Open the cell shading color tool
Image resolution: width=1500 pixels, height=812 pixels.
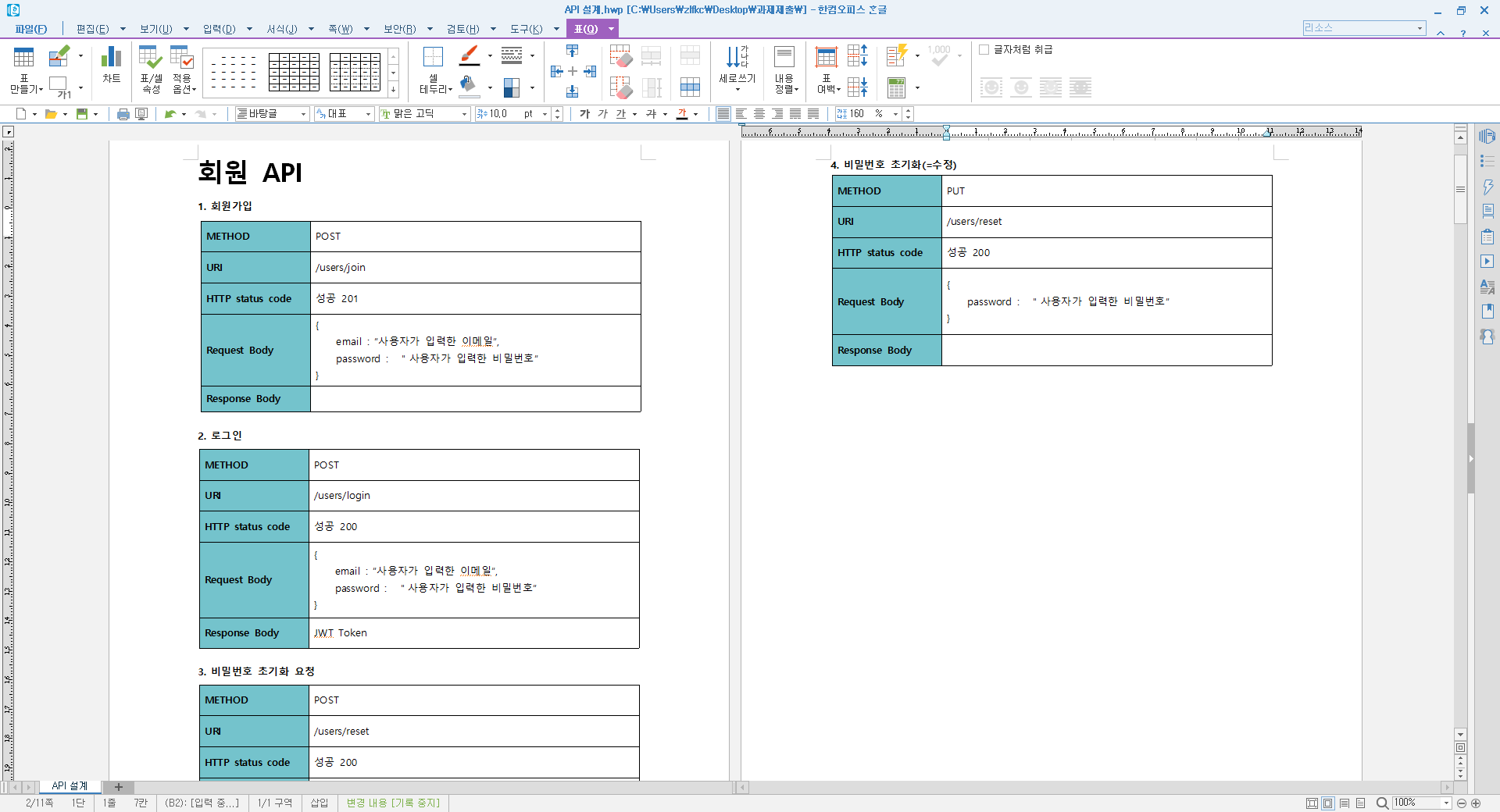coord(512,87)
